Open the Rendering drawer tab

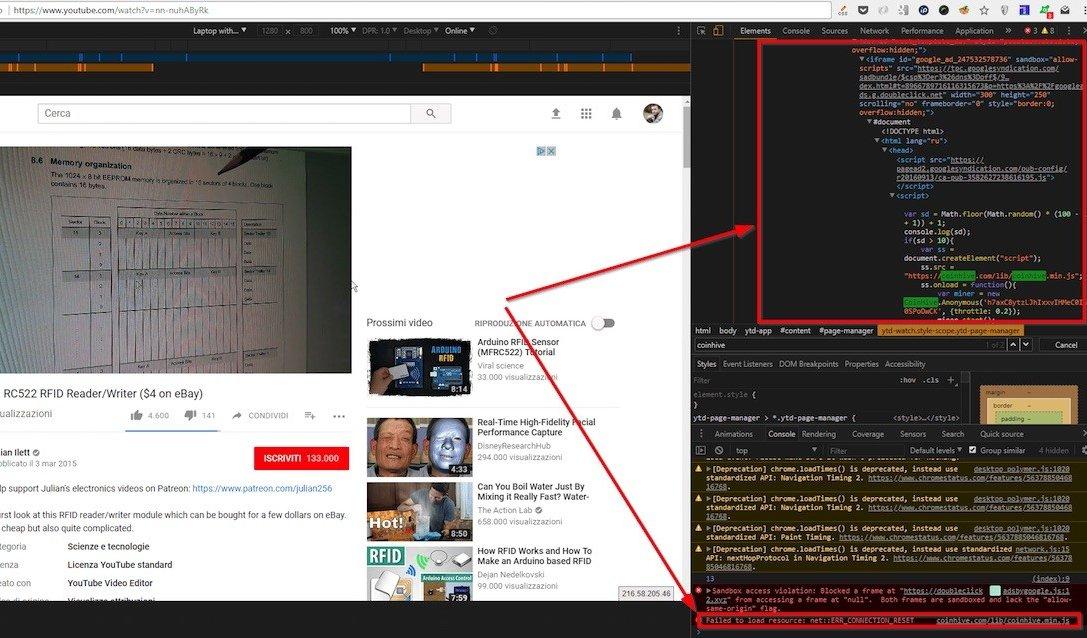819,434
